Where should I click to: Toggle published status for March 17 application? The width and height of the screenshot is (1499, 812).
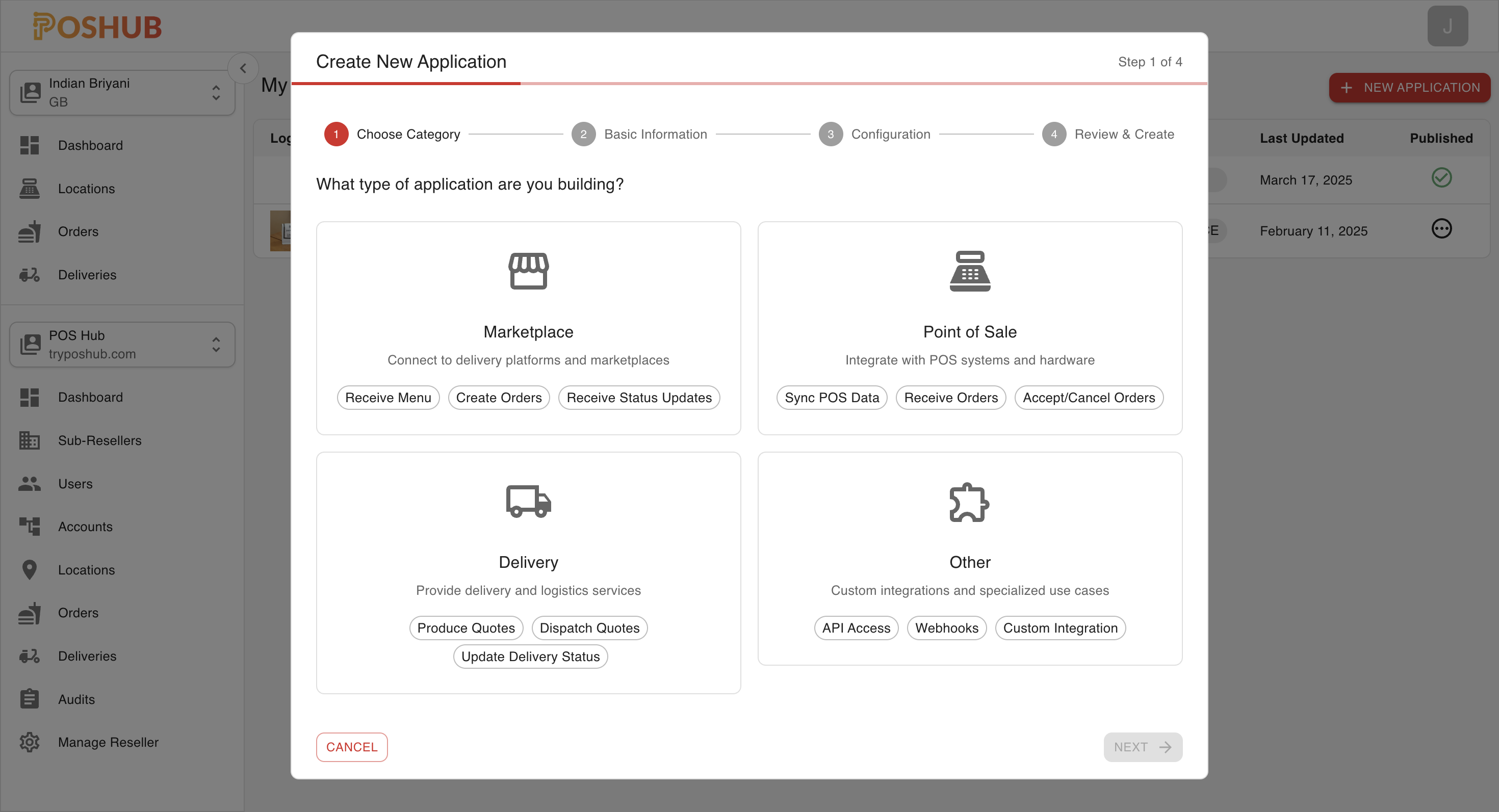point(1442,178)
